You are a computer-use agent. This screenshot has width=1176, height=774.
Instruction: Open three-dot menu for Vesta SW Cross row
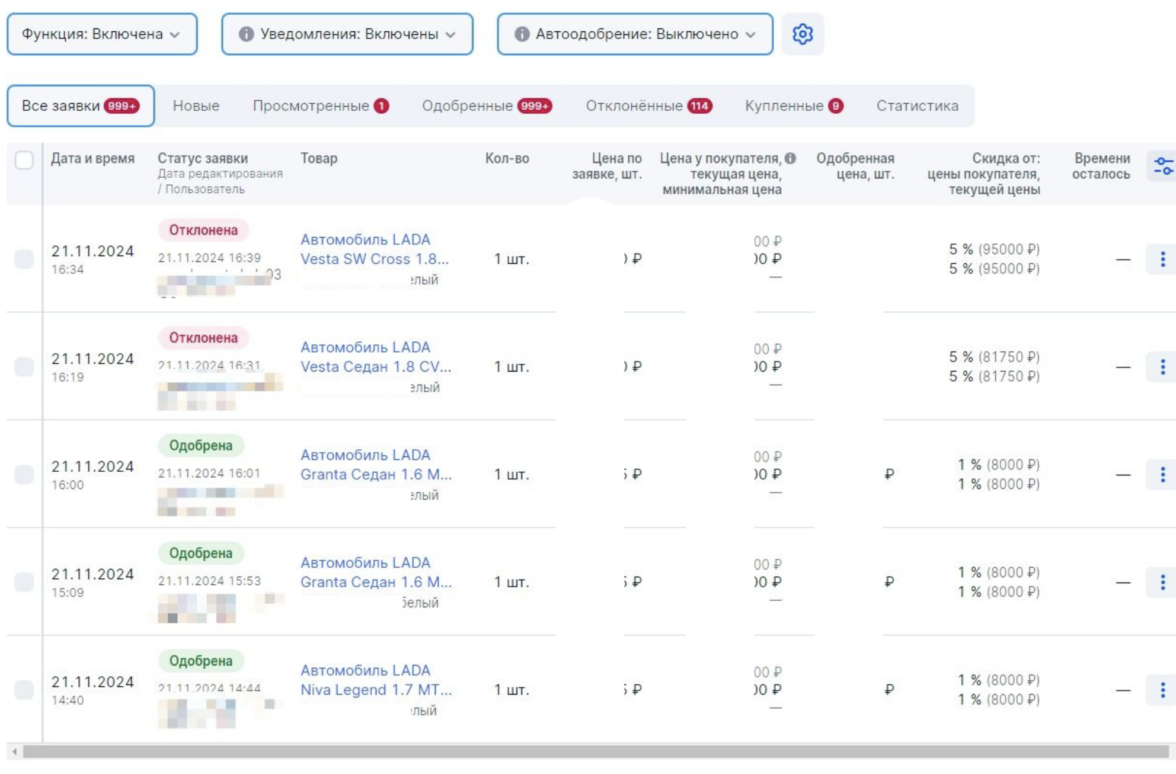[x=1161, y=260]
